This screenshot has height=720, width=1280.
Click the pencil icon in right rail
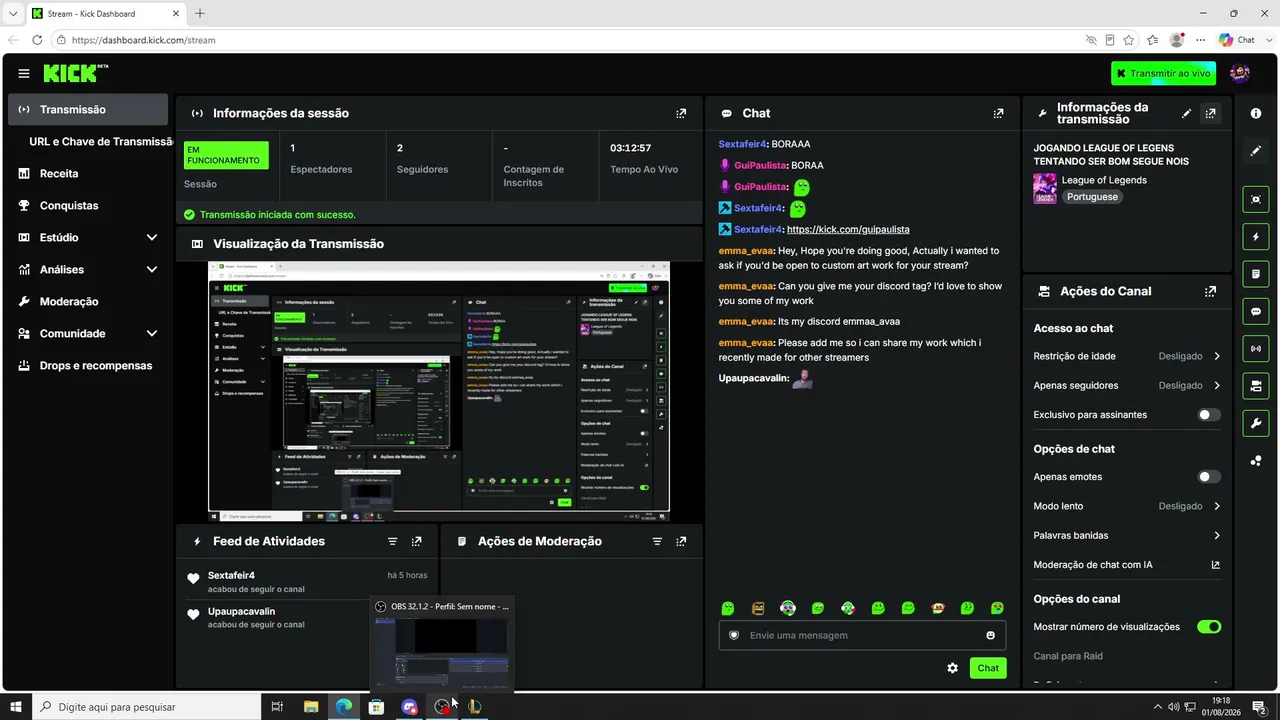tap(1256, 151)
